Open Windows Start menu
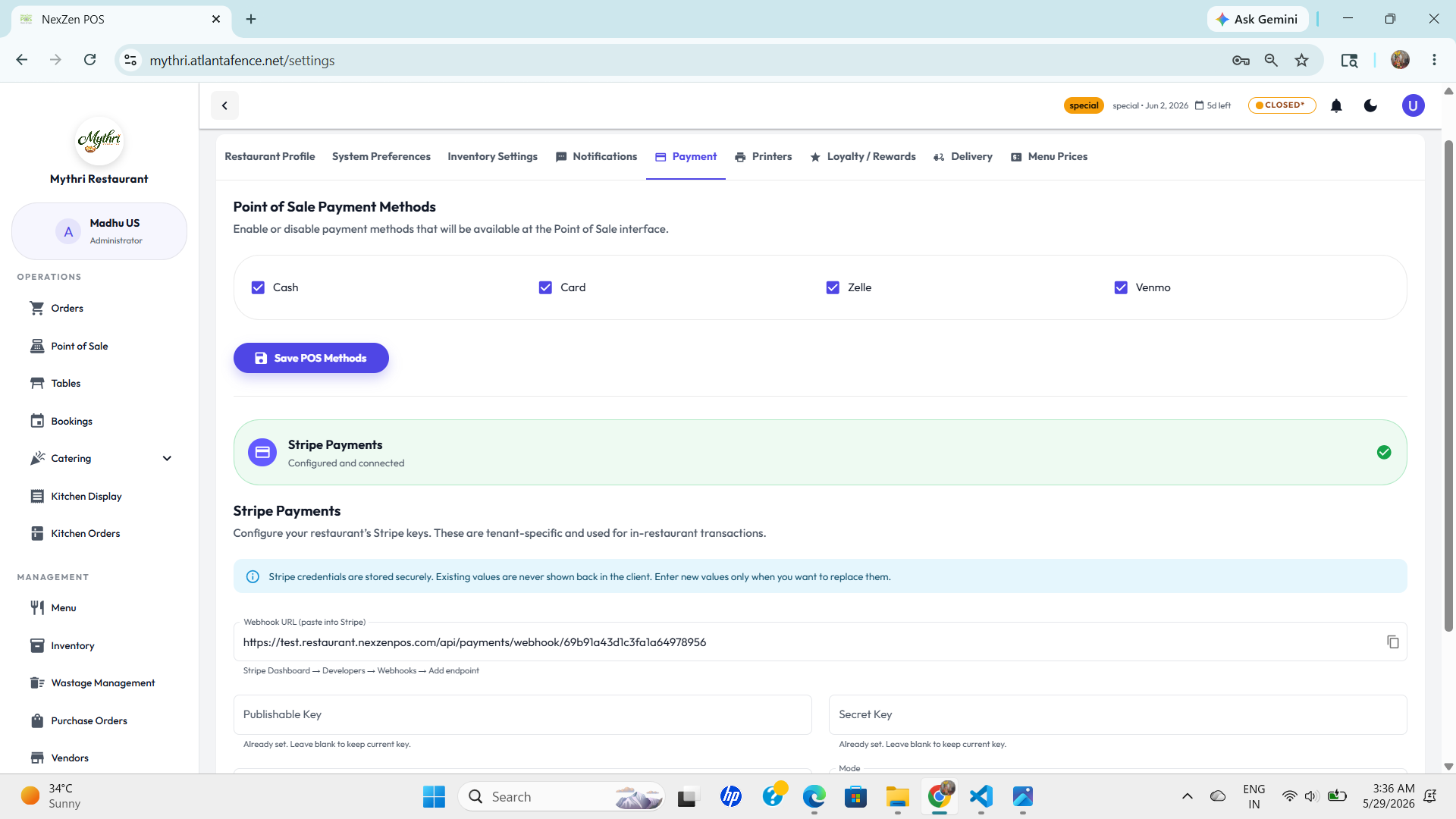This screenshot has width=1456, height=819. [434, 796]
